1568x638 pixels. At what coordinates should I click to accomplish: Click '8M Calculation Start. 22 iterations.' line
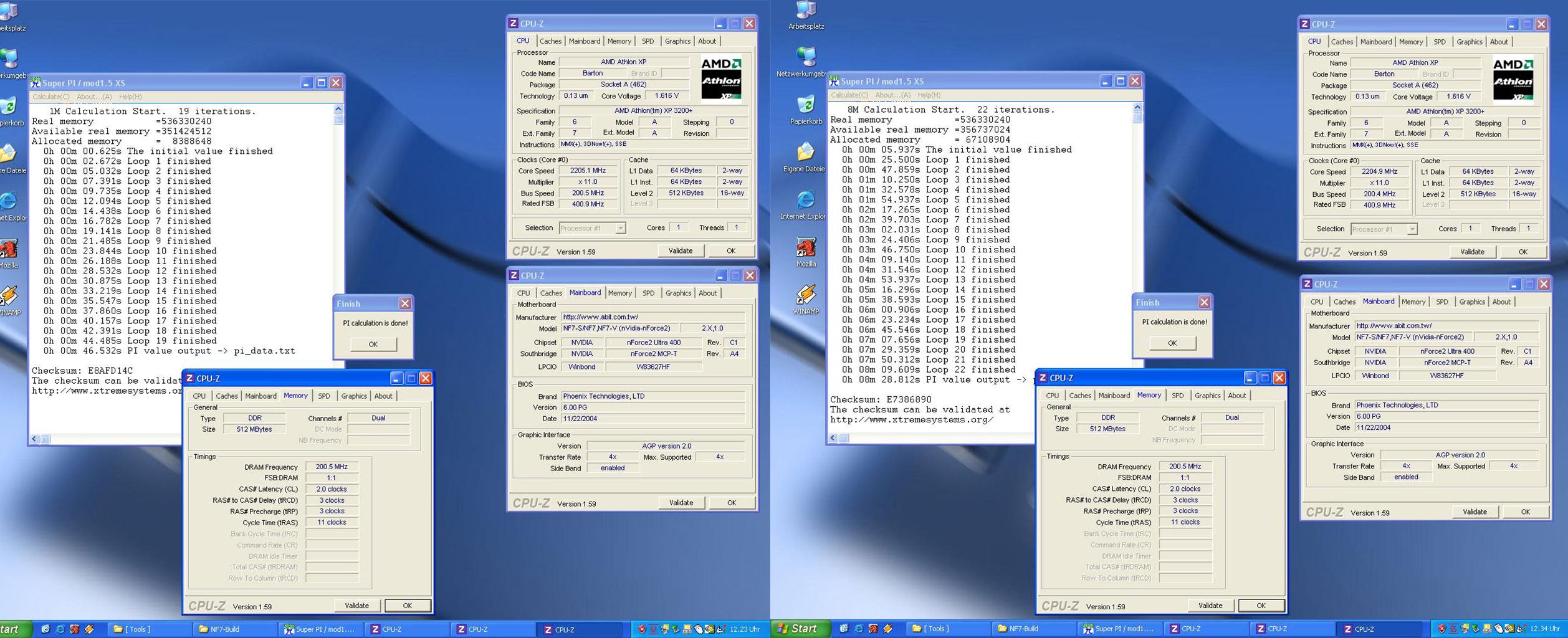coord(951,110)
